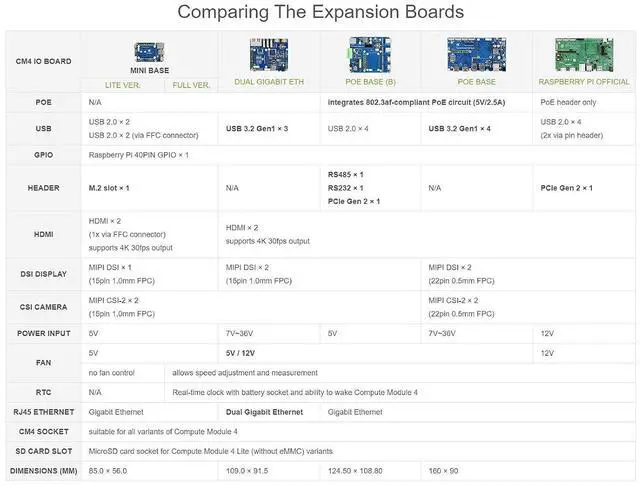Click the 'HEADER' row header

43,188
